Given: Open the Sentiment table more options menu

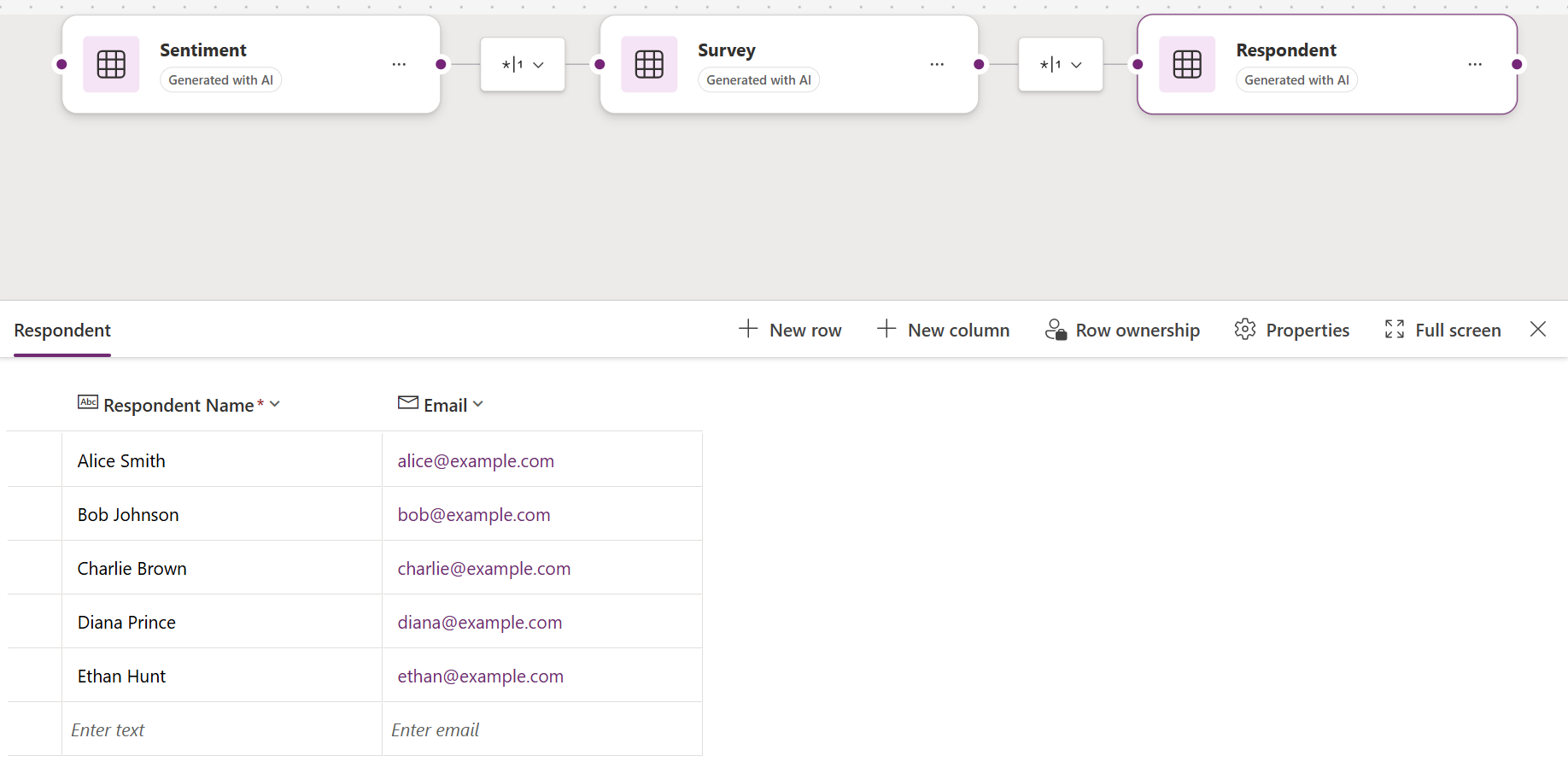Looking at the screenshot, I should (x=399, y=65).
